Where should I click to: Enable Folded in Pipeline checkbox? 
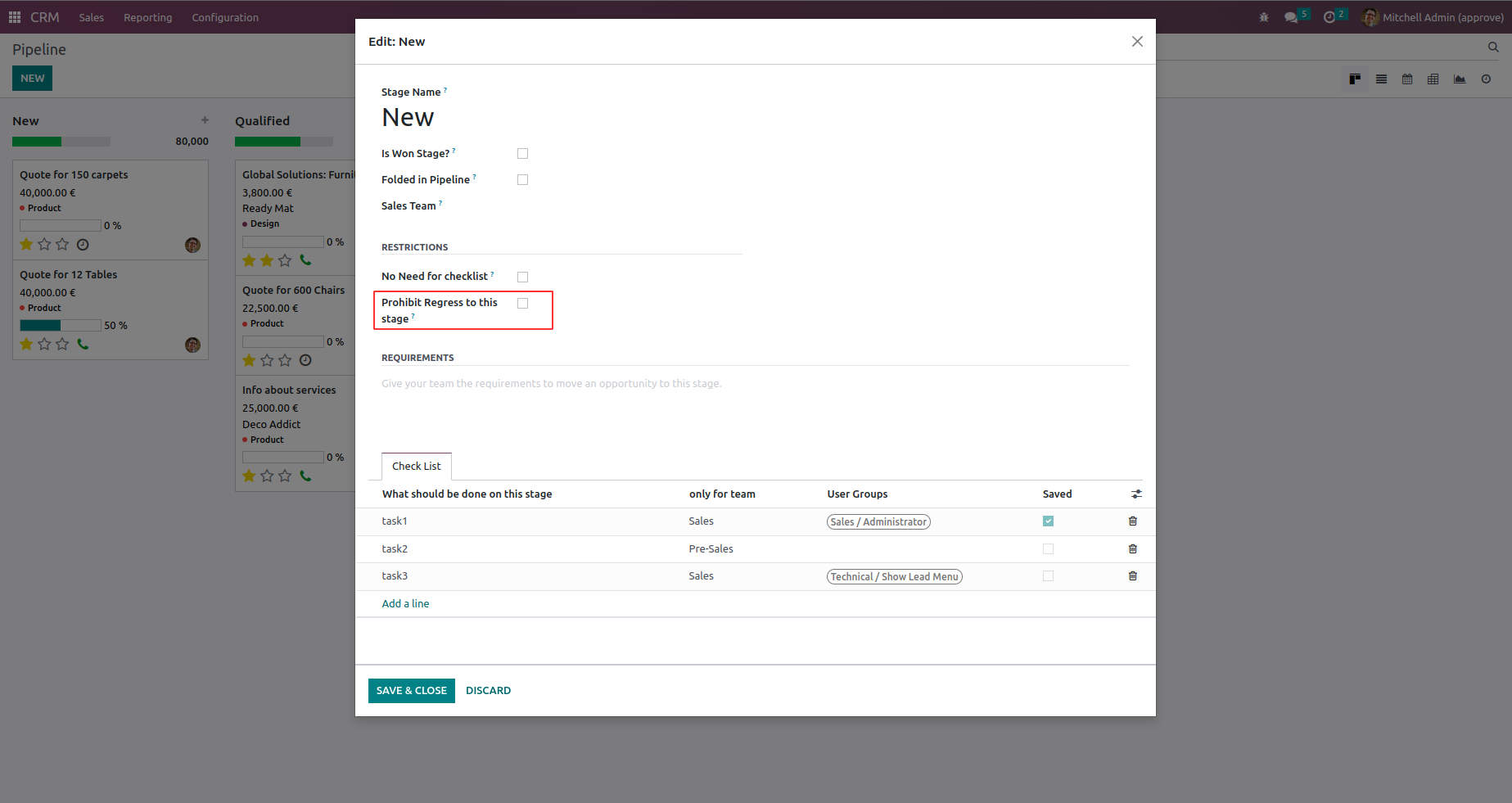(x=523, y=180)
